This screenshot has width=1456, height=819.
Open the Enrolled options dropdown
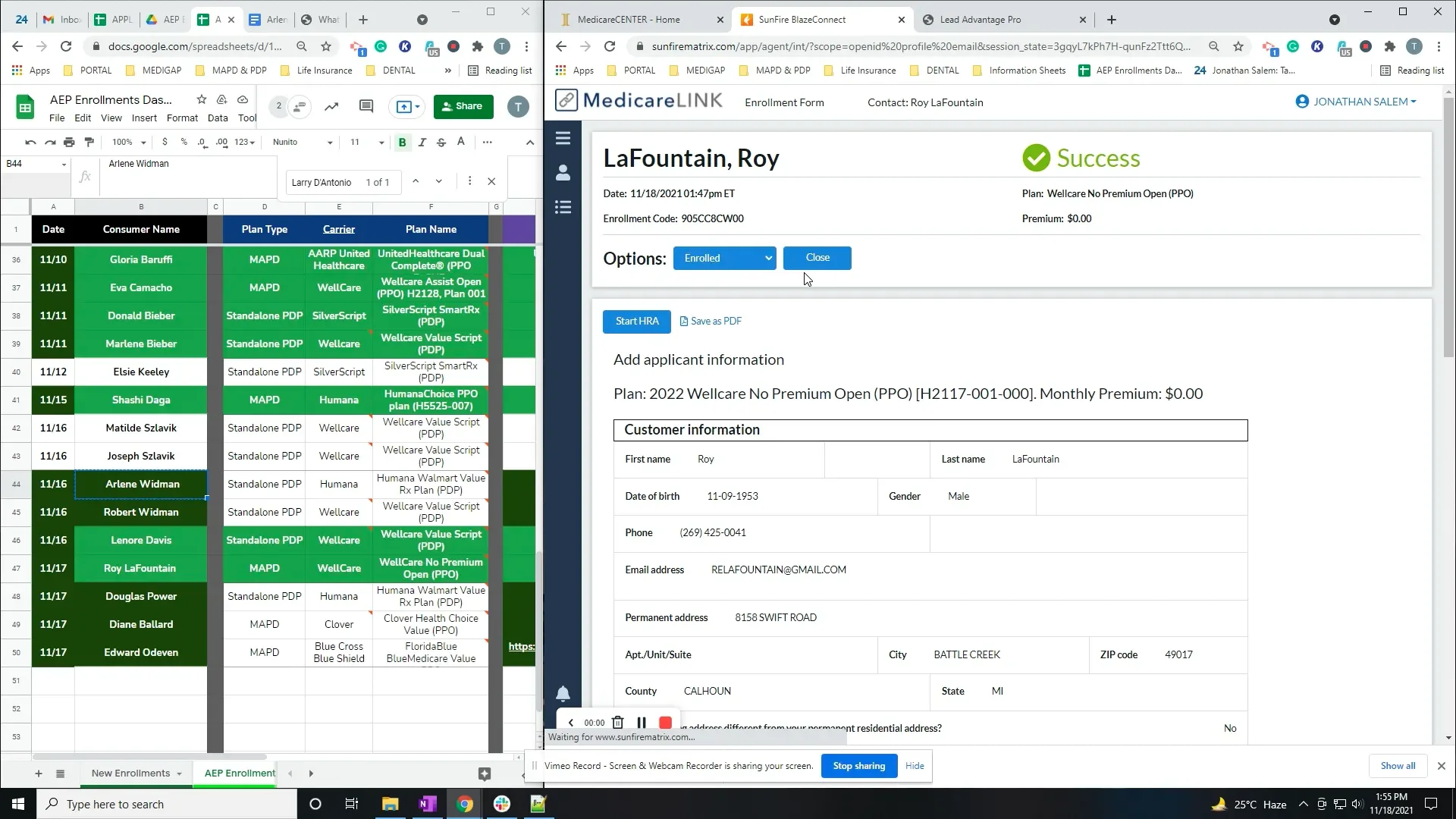pos(724,258)
